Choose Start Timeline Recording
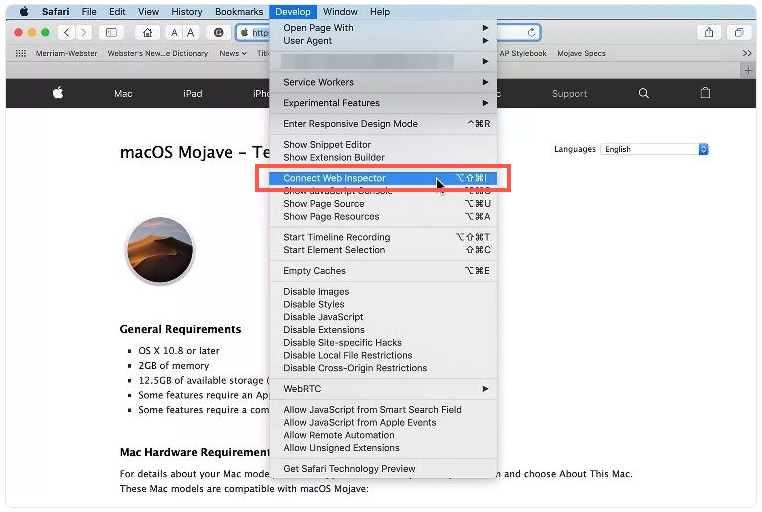762x512 pixels. [x=383, y=237]
